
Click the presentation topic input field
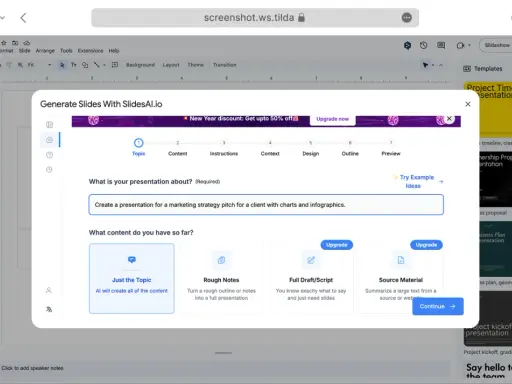266,205
